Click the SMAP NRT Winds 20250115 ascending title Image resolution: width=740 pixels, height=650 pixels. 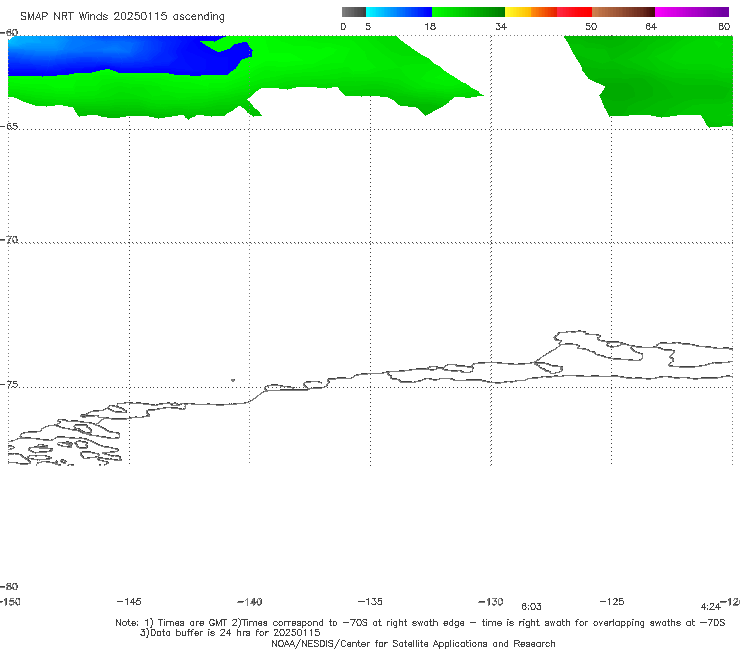pyautogui.click(x=122, y=16)
